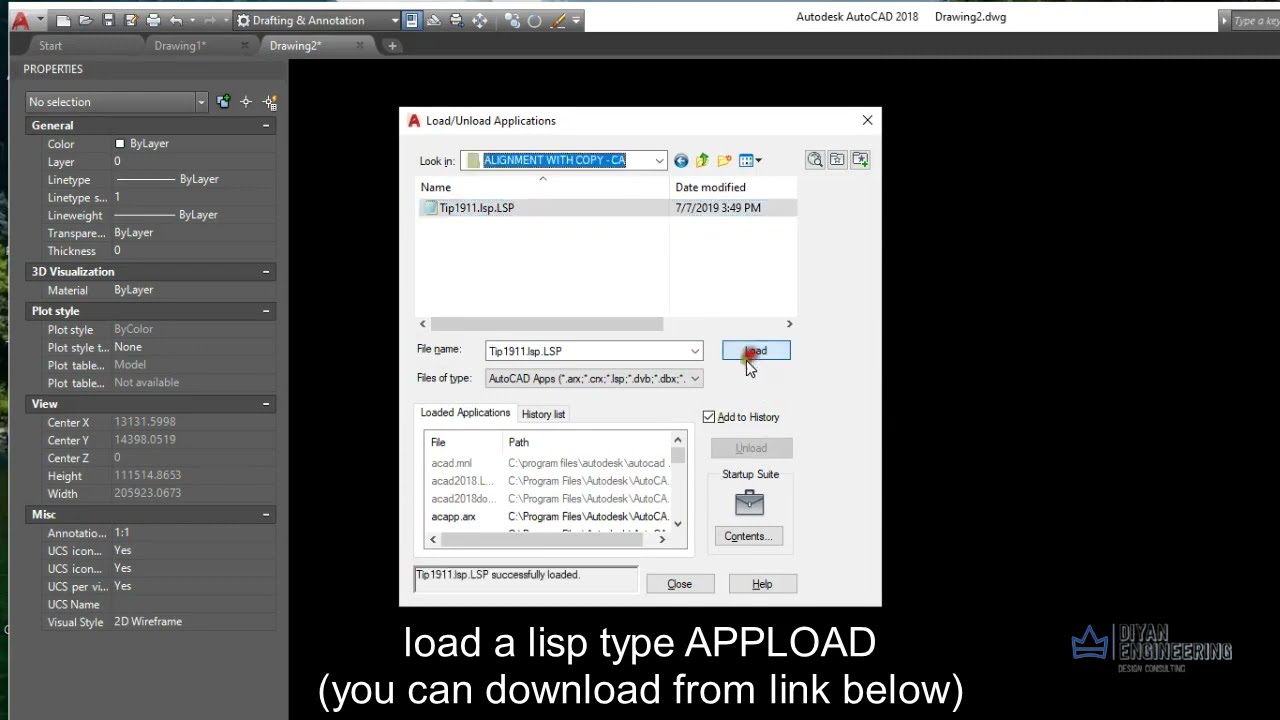Toggle the Add to History checkbox
The width and height of the screenshot is (1280, 720).
point(709,417)
